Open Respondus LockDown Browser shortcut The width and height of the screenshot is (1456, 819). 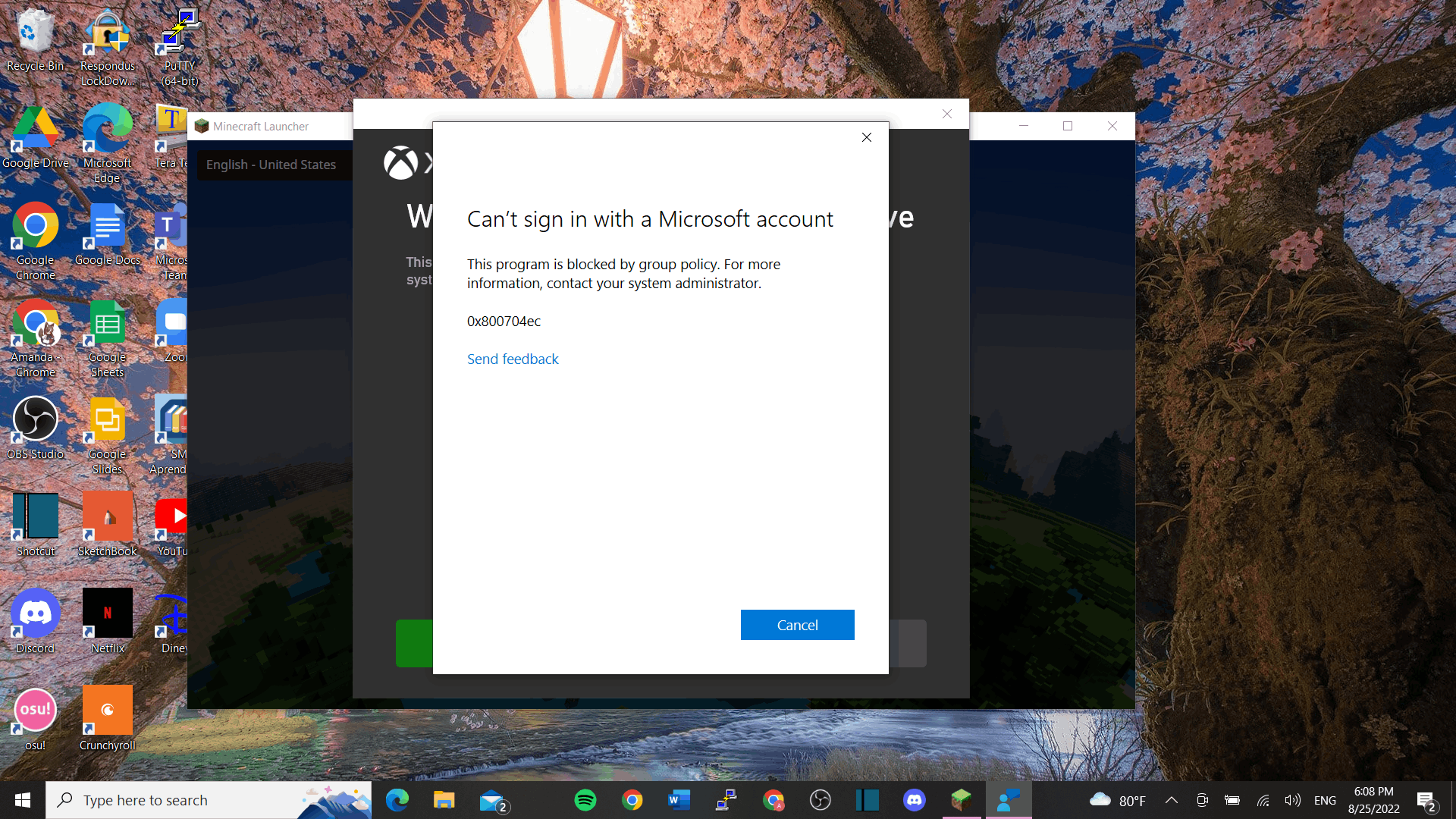pos(108,49)
